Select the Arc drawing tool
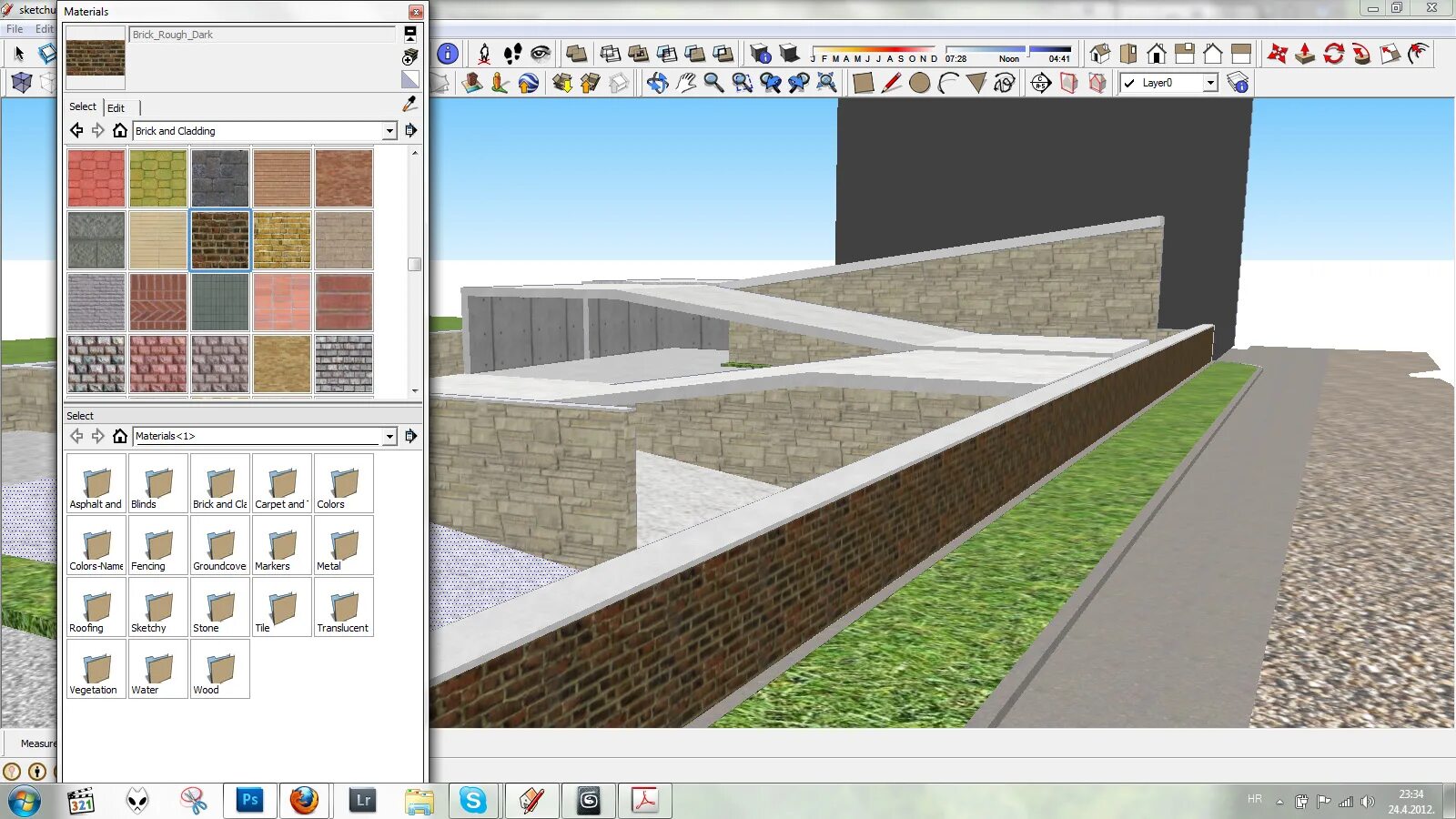This screenshot has height=819, width=1456. click(x=948, y=84)
